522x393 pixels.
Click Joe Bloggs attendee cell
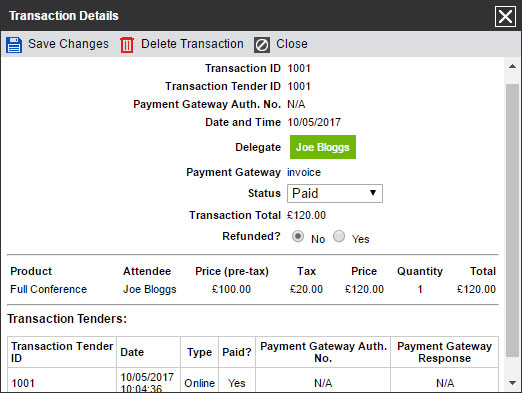(150, 289)
